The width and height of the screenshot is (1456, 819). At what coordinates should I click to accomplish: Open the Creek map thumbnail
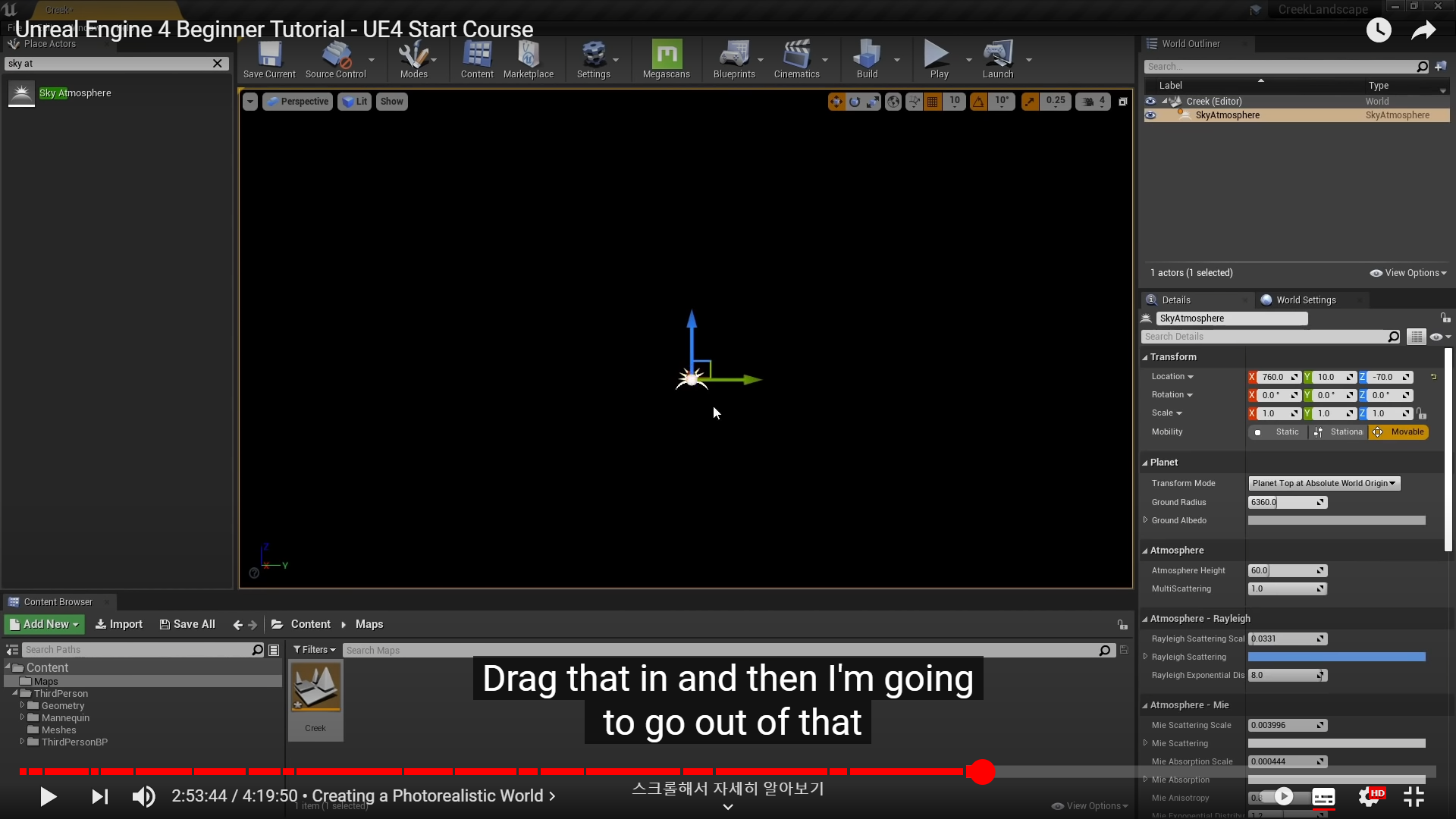tap(315, 689)
